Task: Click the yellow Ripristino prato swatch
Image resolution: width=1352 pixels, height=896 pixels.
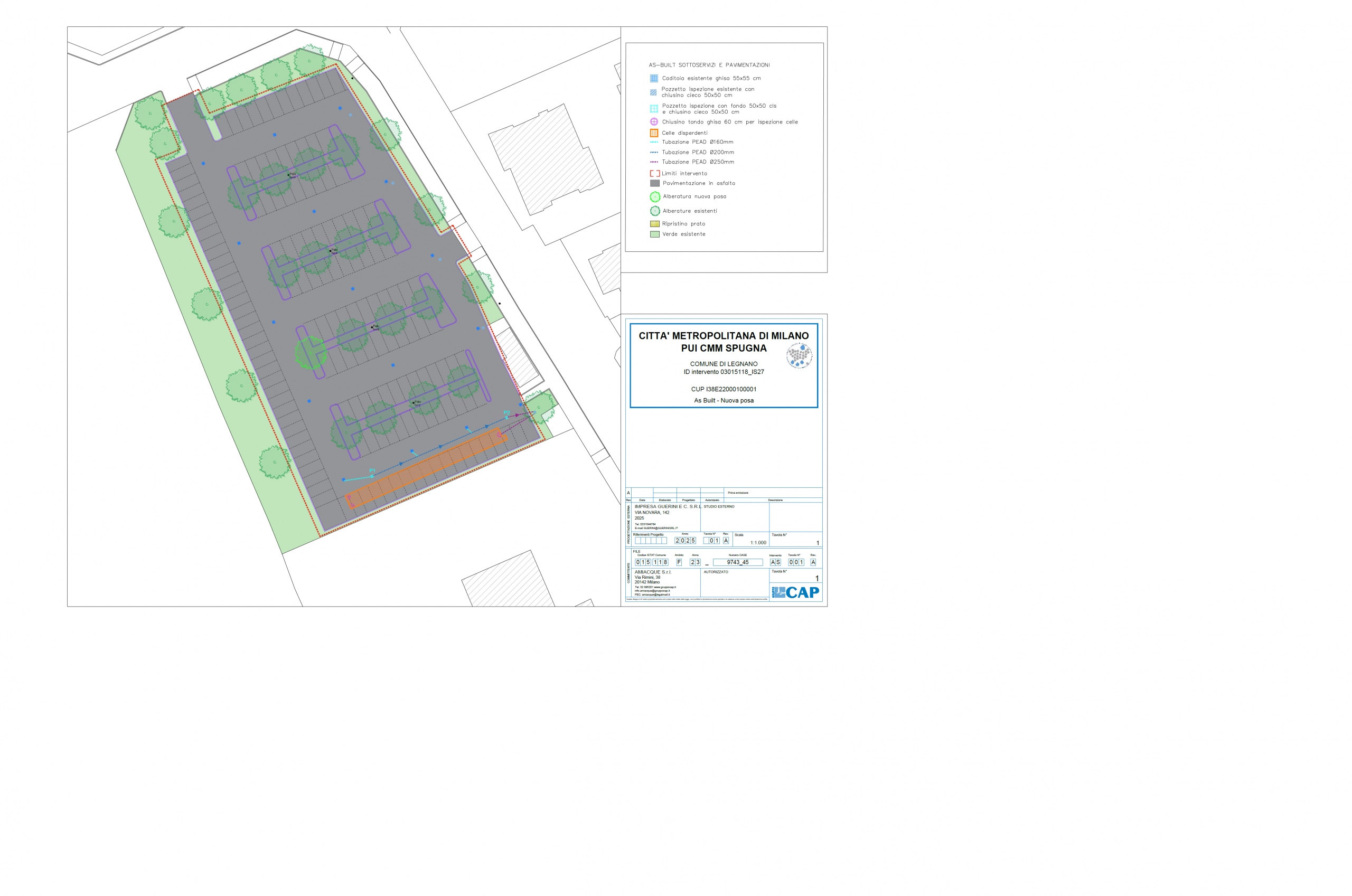Action: (x=655, y=224)
